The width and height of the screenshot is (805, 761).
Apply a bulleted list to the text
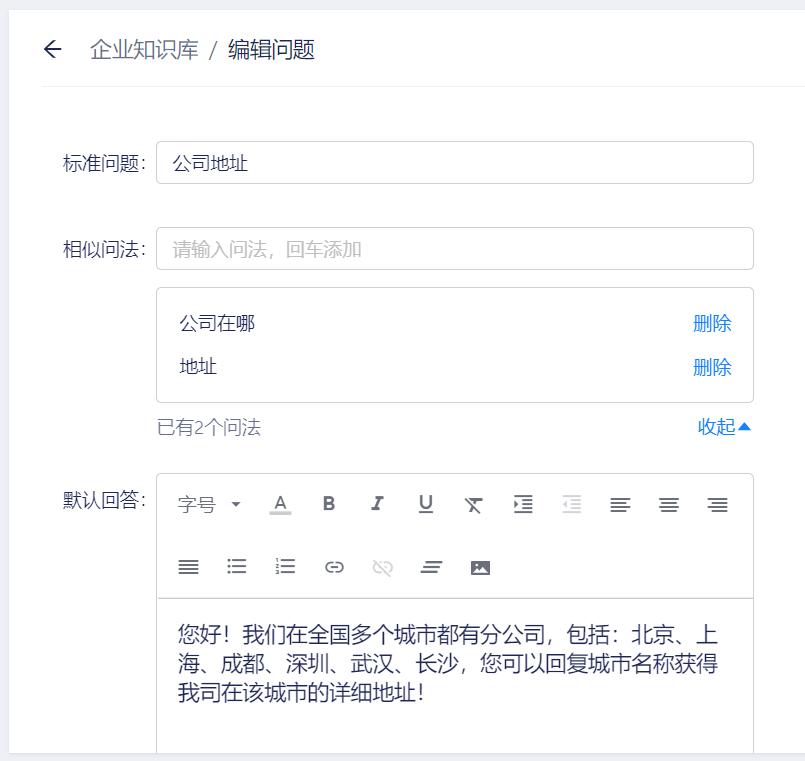[237, 567]
